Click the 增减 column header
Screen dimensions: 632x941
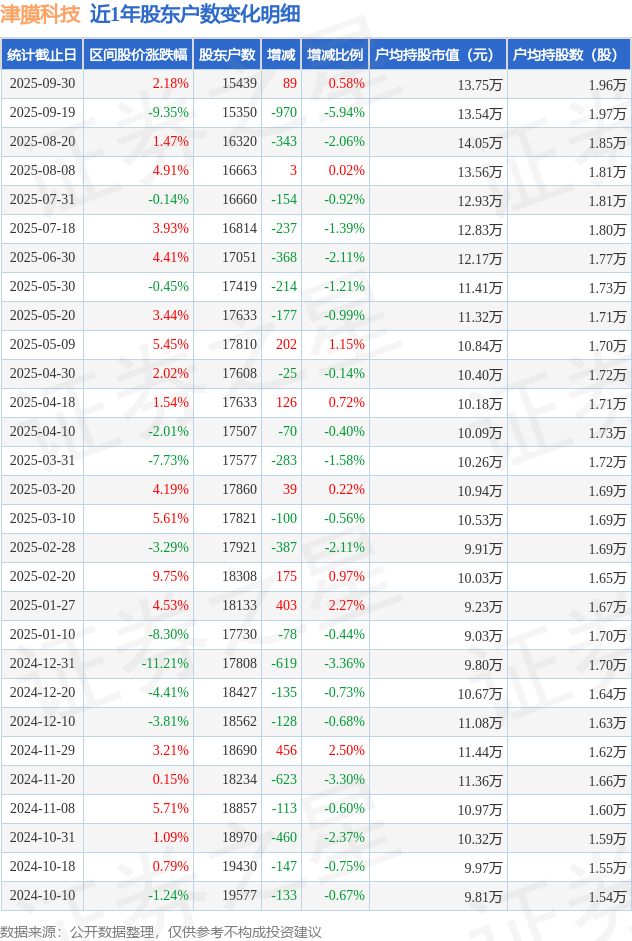pos(281,55)
